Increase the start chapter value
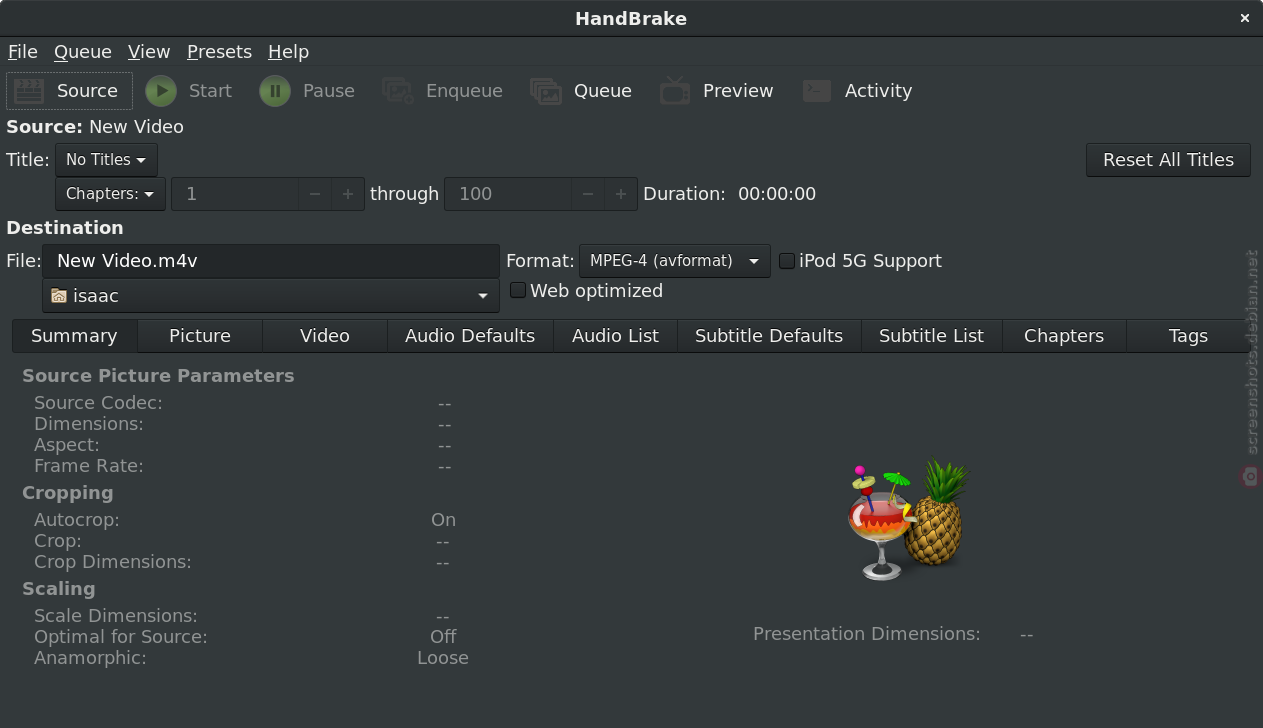Screen dimensions: 1263x728 348,194
